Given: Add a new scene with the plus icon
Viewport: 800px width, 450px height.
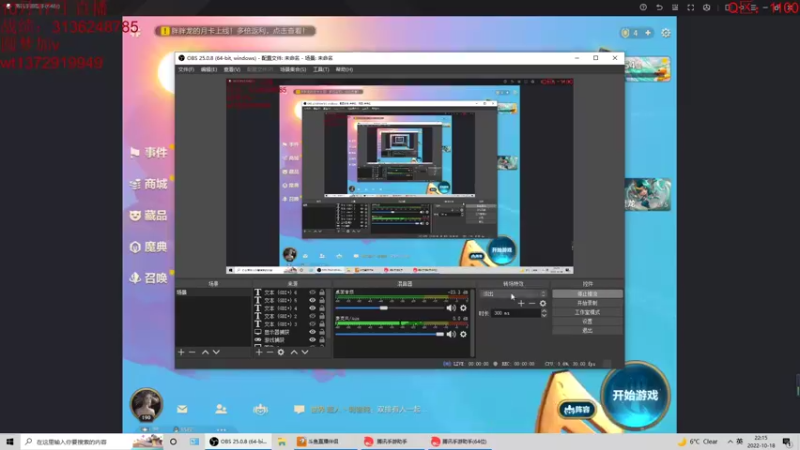Looking at the screenshot, I should pos(181,352).
